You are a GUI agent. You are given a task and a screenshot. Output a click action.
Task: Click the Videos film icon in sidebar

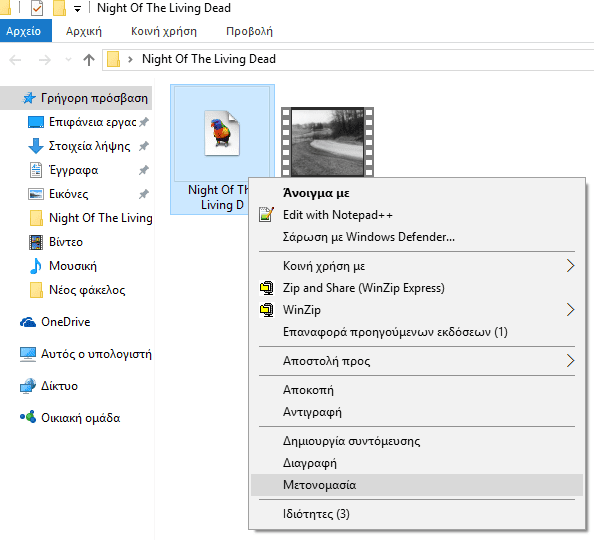pyautogui.click(x=36, y=242)
